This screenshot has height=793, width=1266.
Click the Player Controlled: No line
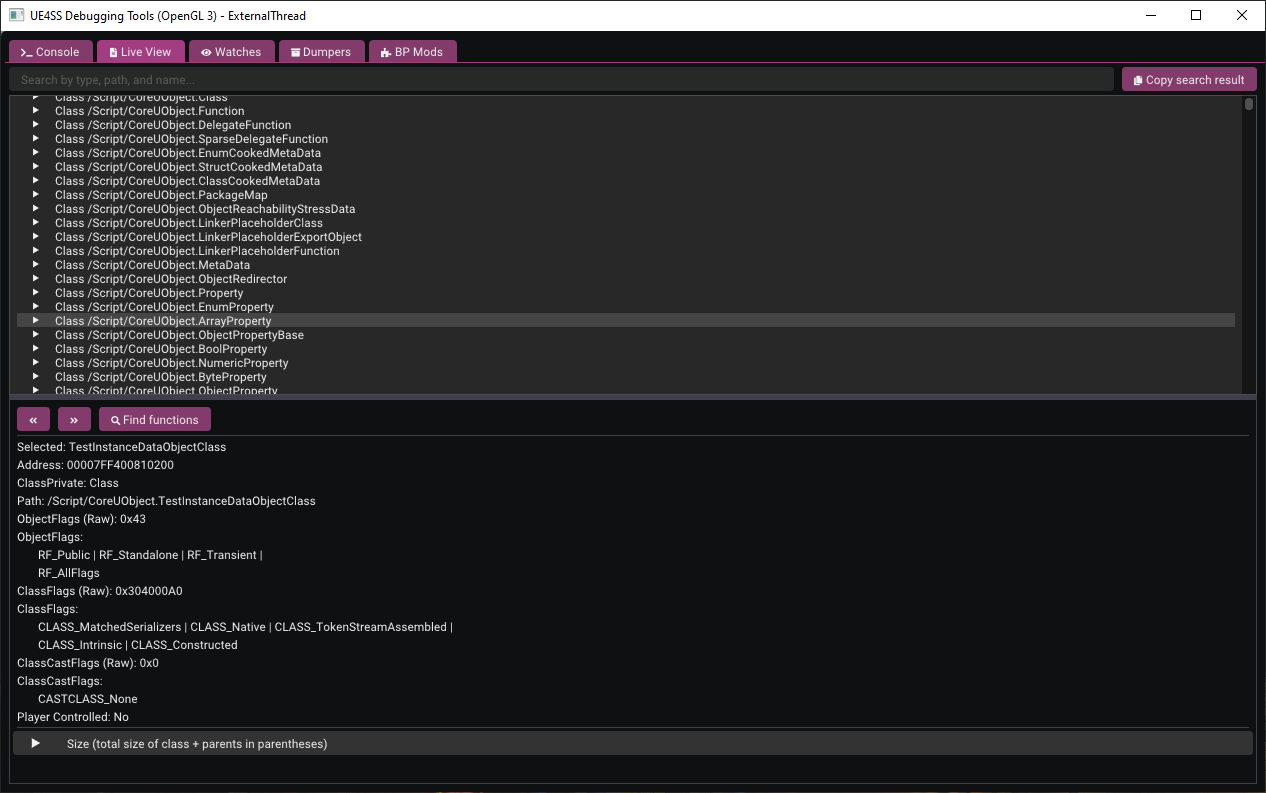pos(73,717)
